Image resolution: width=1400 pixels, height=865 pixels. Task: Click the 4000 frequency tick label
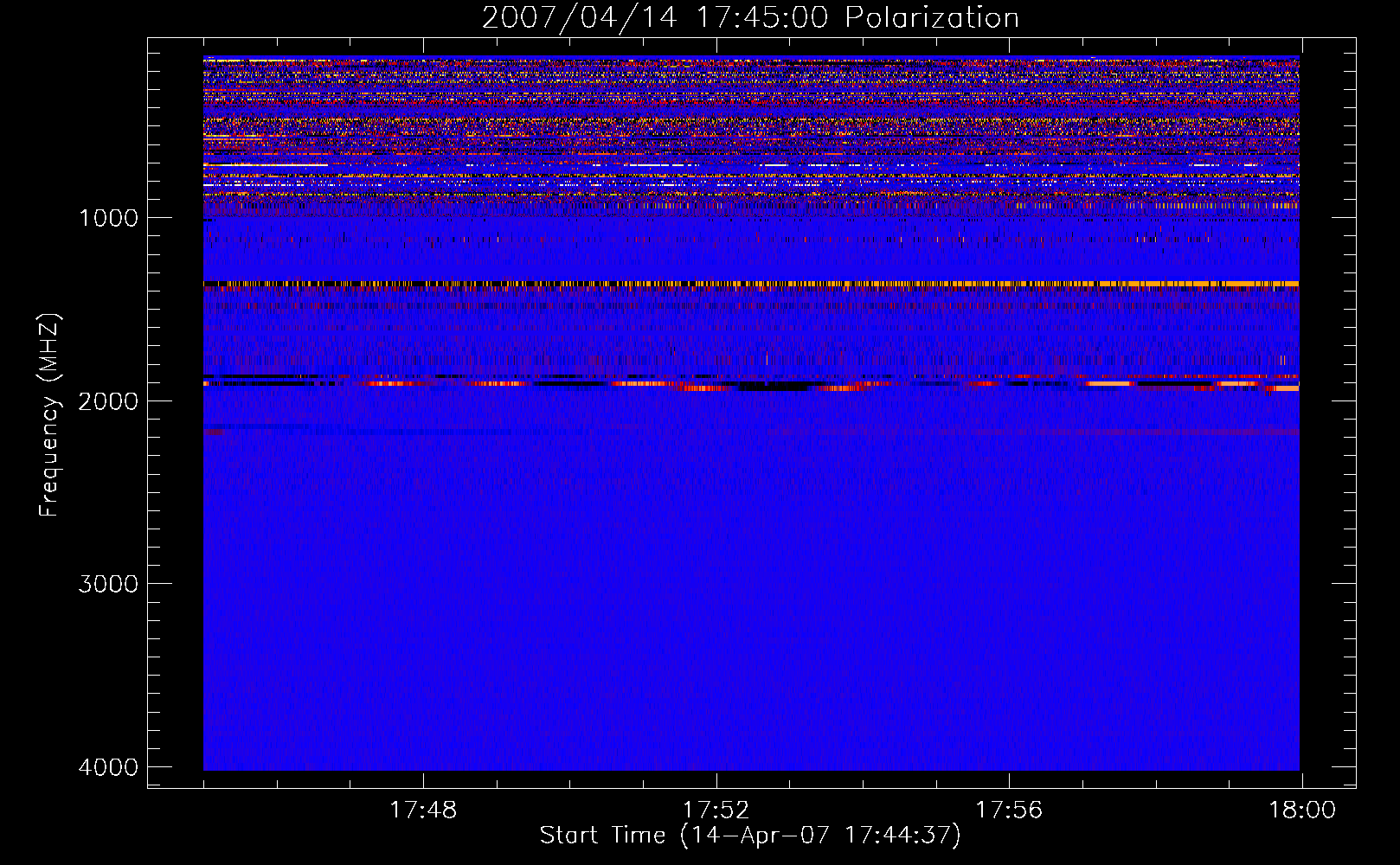click(x=108, y=766)
